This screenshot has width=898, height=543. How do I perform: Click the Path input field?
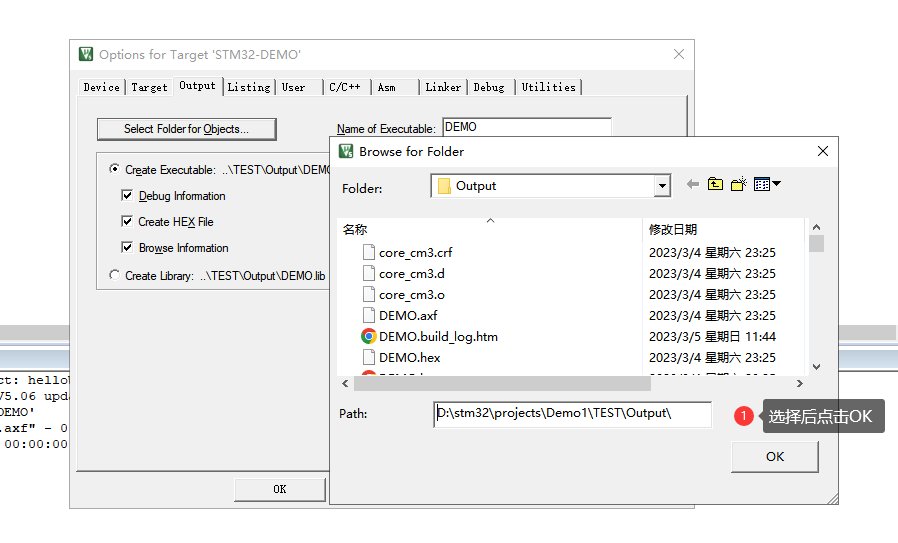pyautogui.click(x=573, y=414)
